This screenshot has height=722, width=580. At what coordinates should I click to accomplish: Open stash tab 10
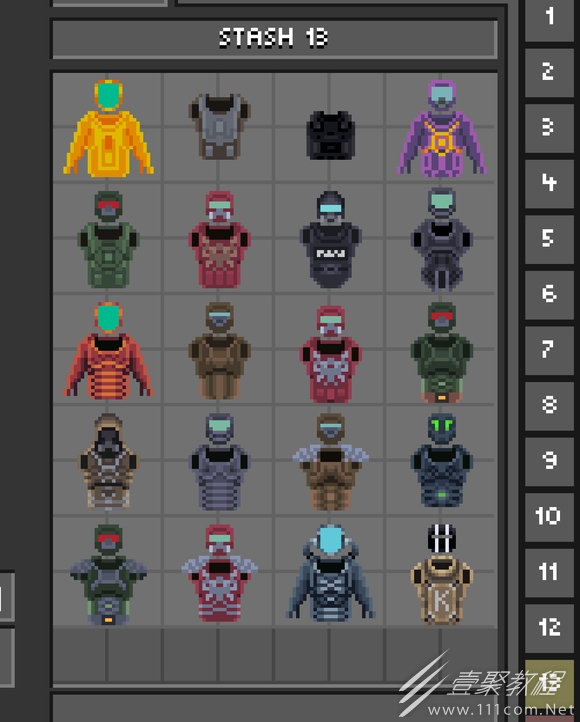click(x=549, y=517)
